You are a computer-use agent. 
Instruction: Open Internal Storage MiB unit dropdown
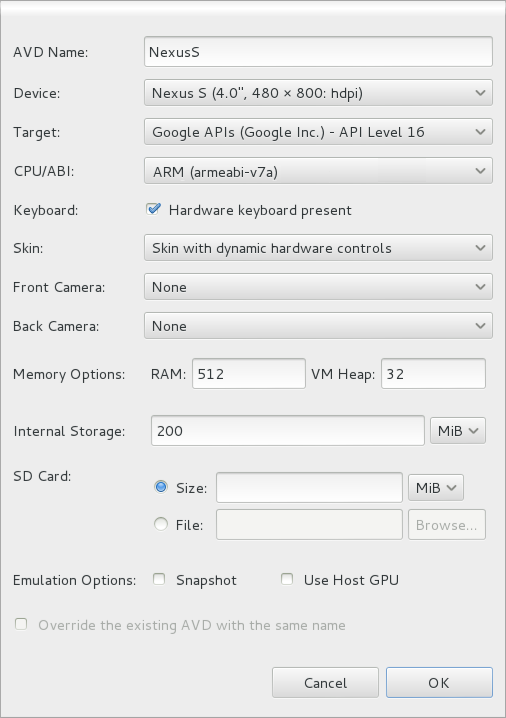coord(457,431)
